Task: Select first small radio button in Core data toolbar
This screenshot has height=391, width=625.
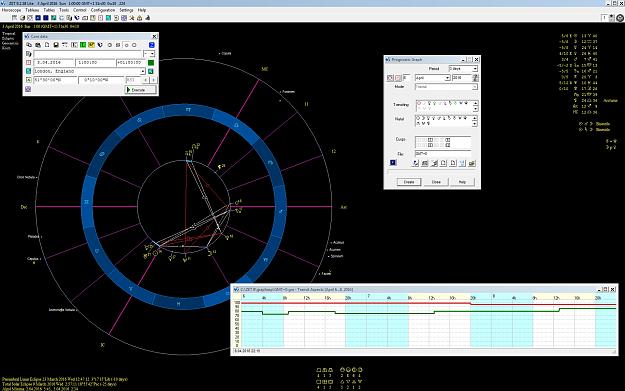Action: [127, 45]
